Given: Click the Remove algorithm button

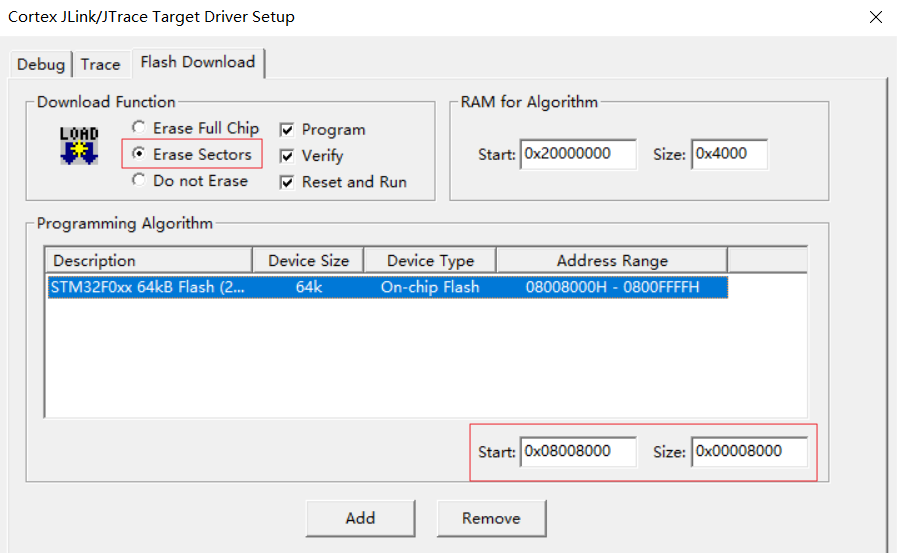Looking at the screenshot, I should tap(491, 518).
